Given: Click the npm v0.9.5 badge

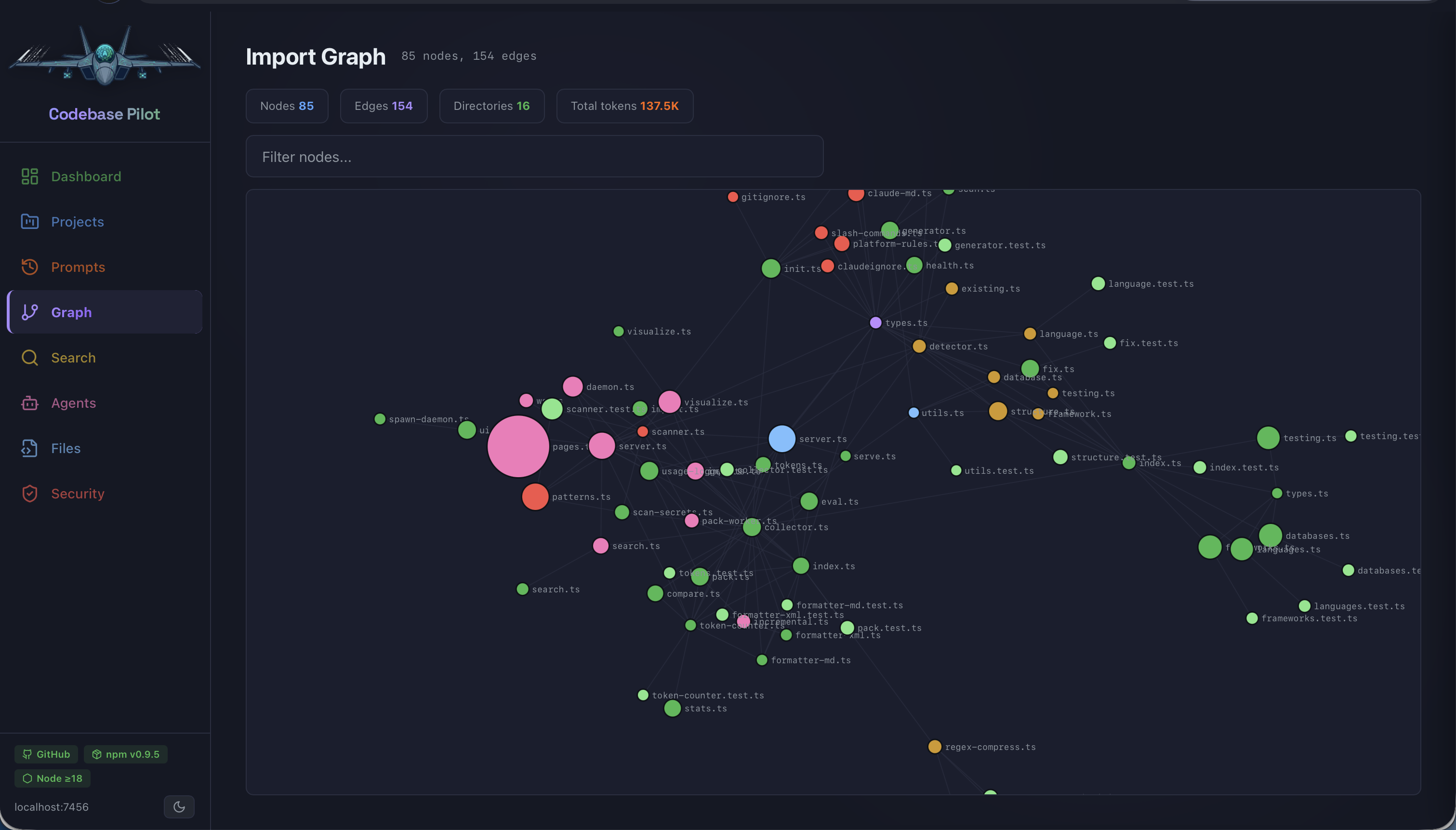Looking at the screenshot, I should point(125,754).
